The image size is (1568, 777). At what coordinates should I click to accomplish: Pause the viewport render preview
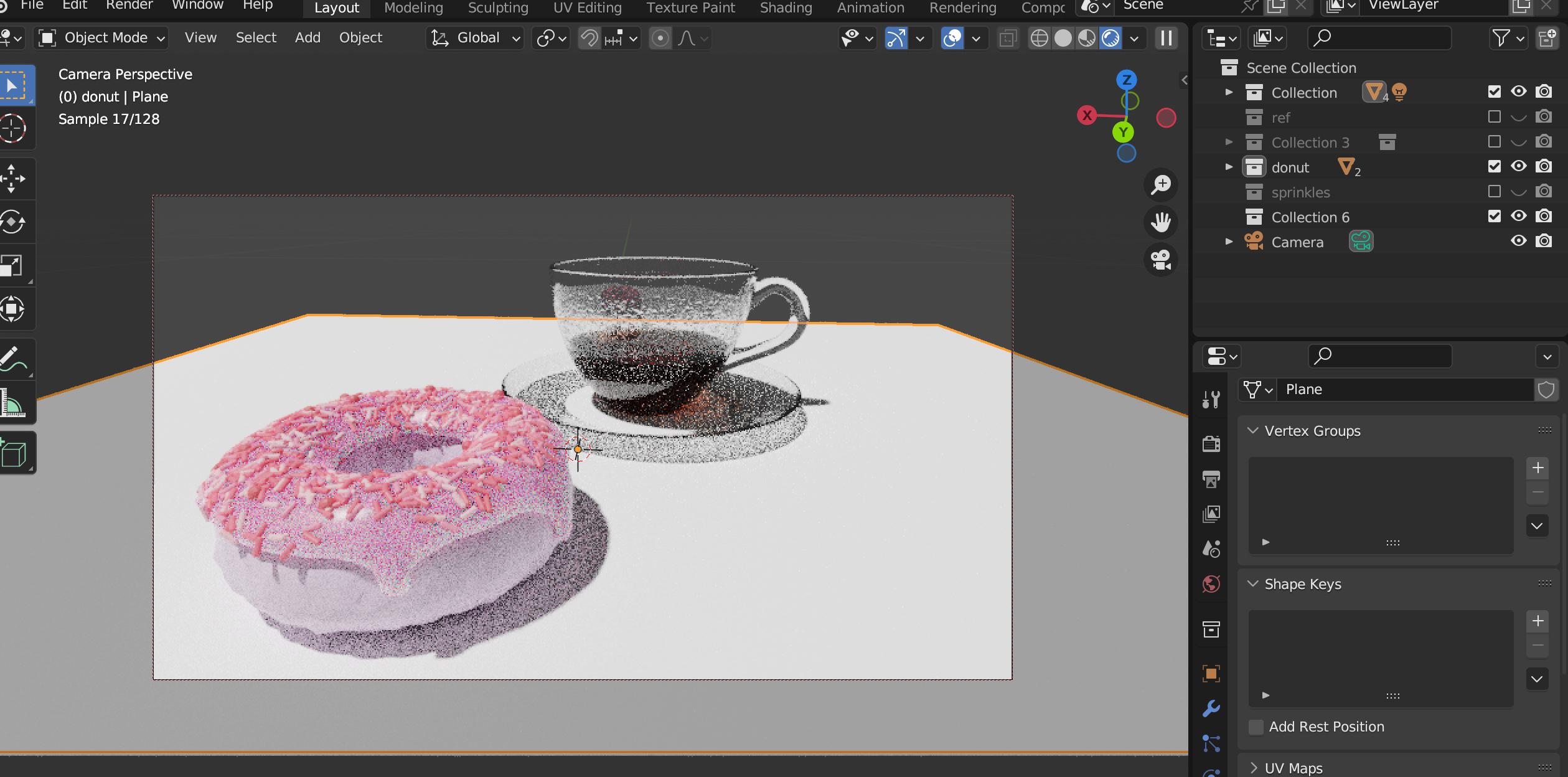pos(1167,38)
